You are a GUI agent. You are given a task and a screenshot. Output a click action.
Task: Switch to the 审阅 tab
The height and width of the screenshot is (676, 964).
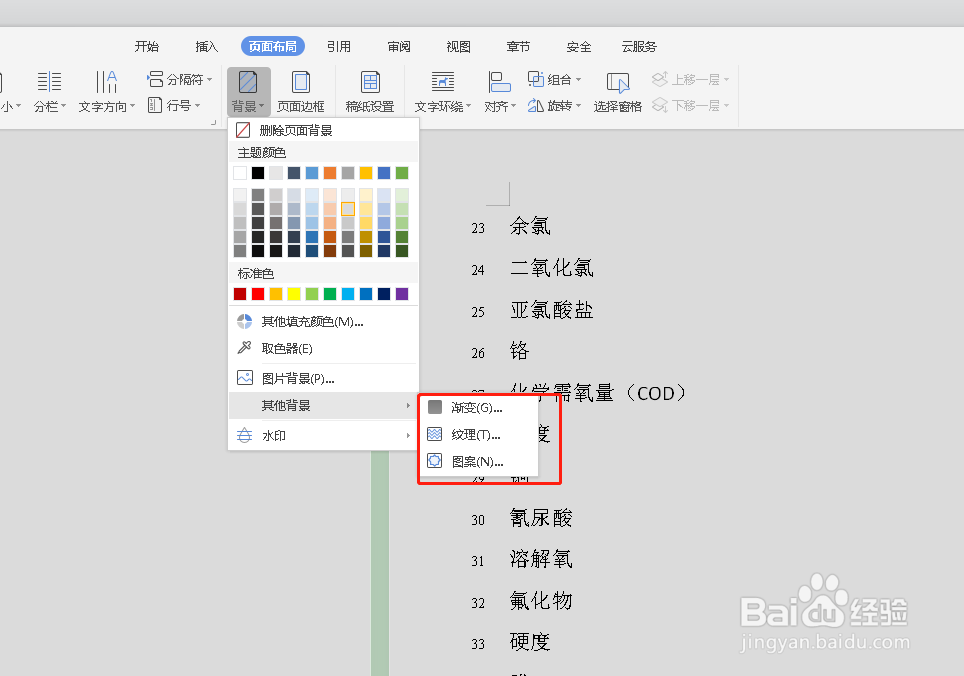click(x=399, y=47)
